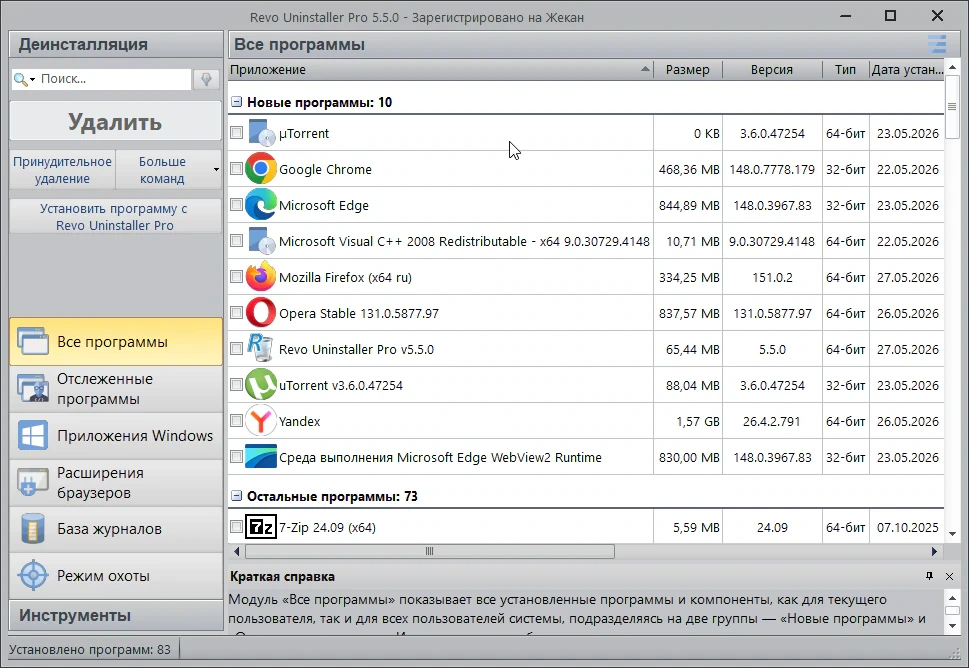Image resolution: width=969 pixels, height=668 pixels.
Task: Click the База журналов sidebar icon
Action: coord(33,528)
